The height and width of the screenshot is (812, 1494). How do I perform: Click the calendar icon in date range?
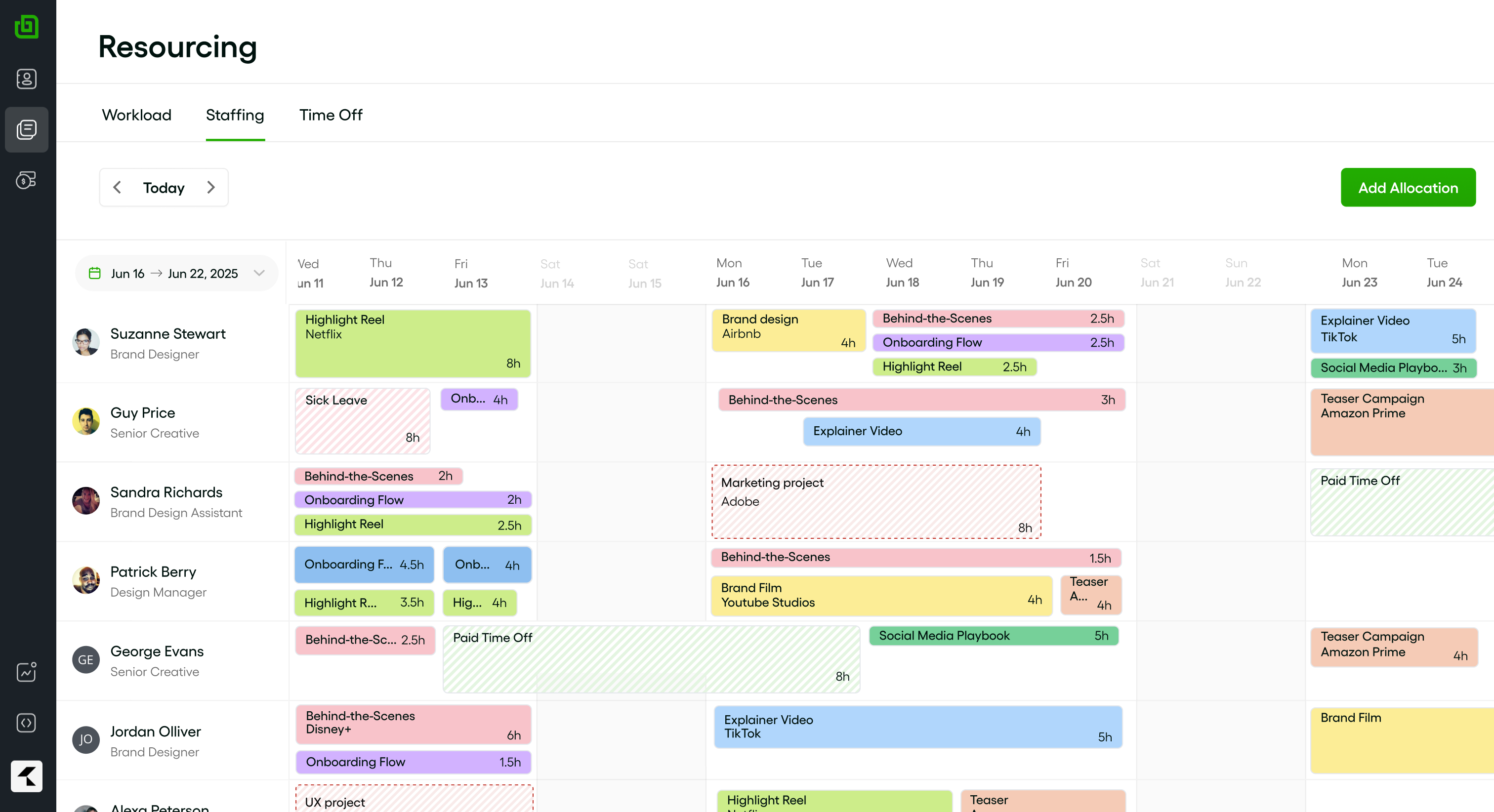tap(94, 273)
